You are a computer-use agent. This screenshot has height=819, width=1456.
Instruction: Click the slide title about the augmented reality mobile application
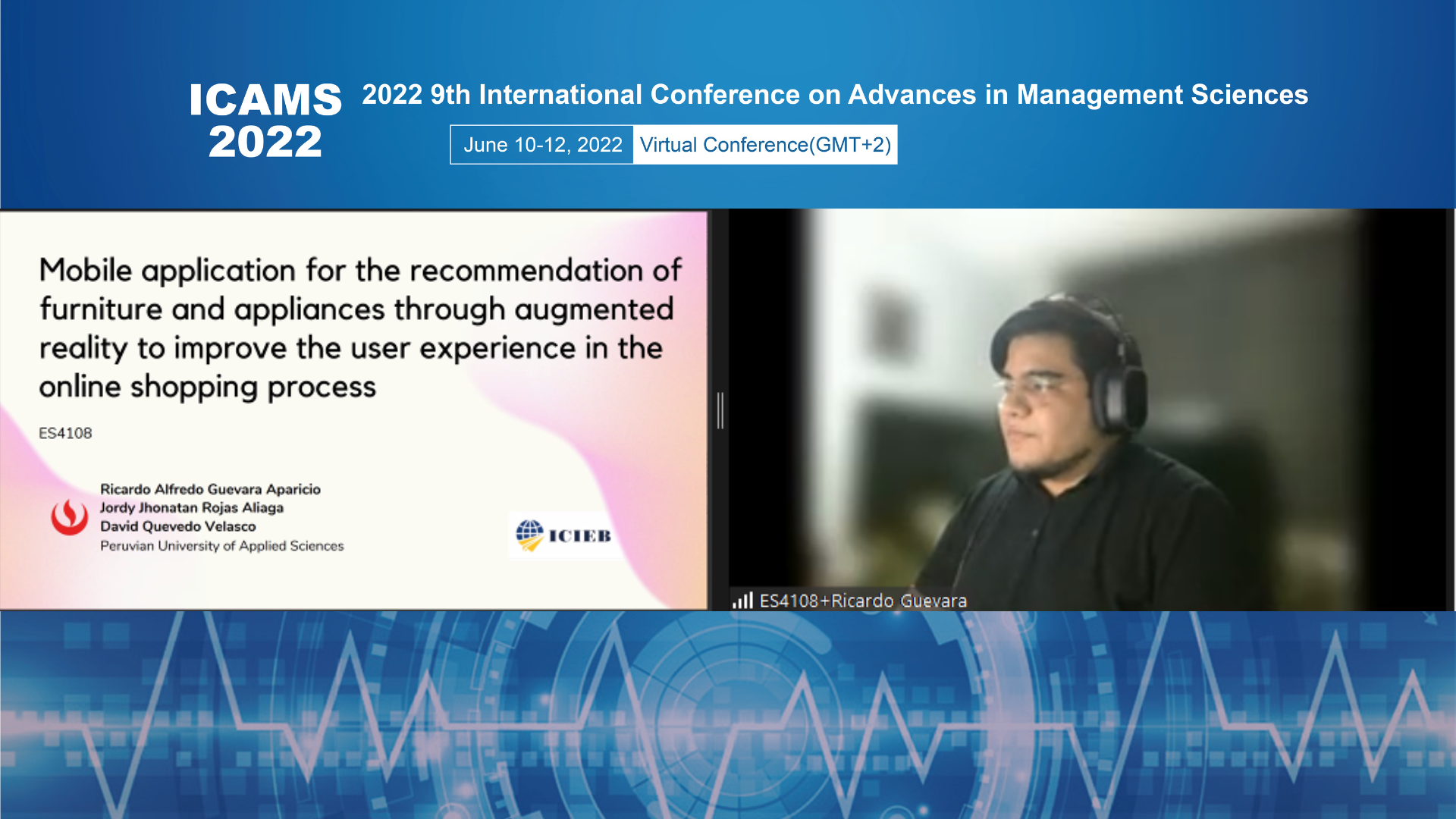click(360, 328)
